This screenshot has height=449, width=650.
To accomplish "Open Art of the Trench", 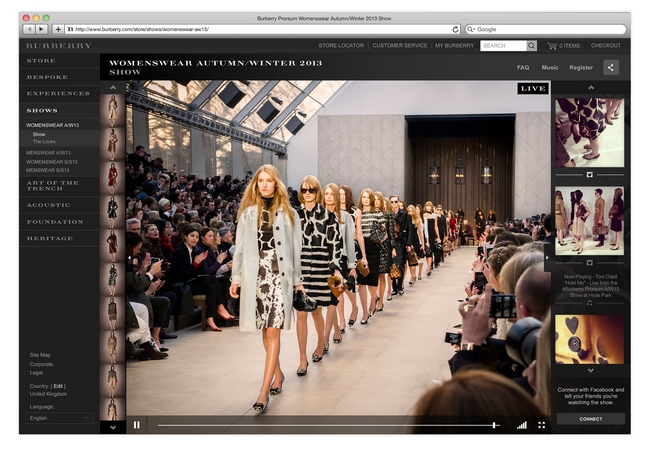I will [x=52, y=185].
